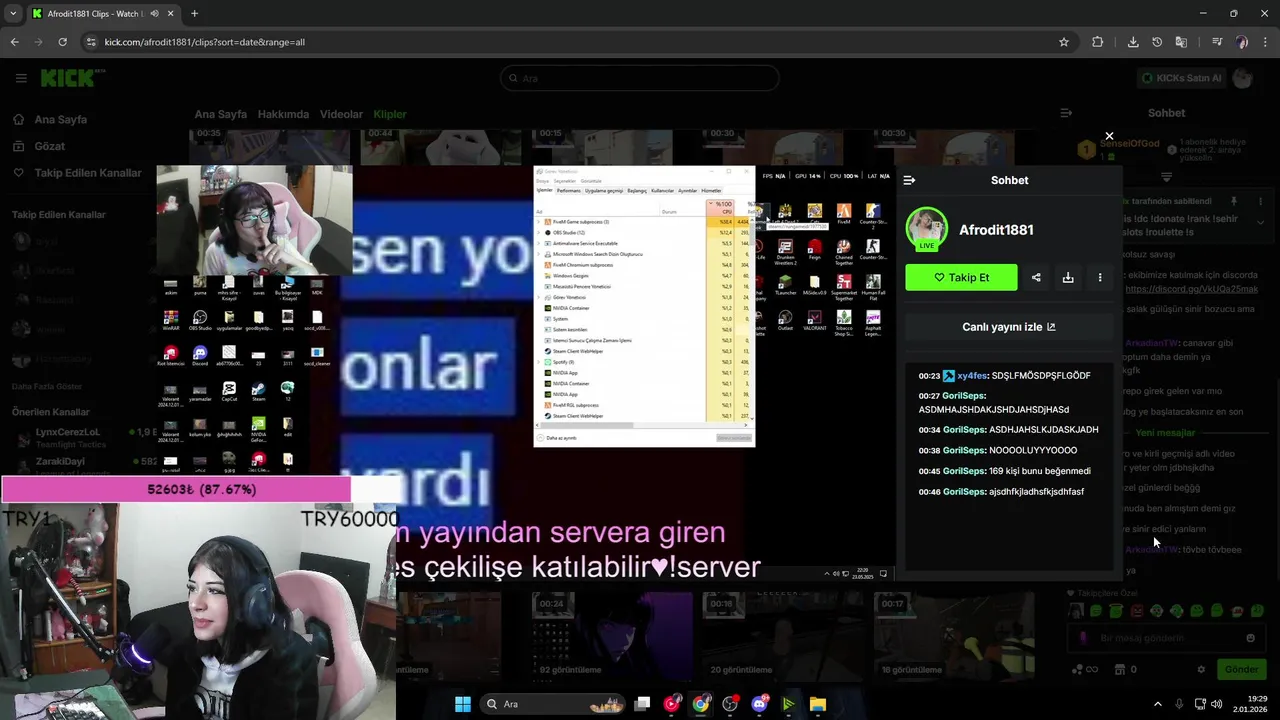The width and height of the screenshot is (1280, 720).
Task: Click 'Yeni mesajlar' new messages indicator
Action: coord(1165,433)
